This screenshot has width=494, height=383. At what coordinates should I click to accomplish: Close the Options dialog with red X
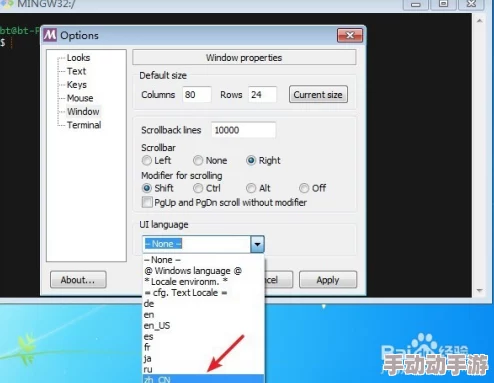pos(350,35)
